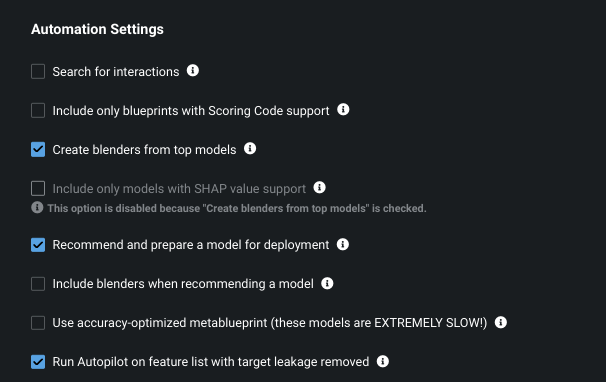Uncheck Run Autopilot with target leakage removed
This screenshot has height=382, width=606.
pos(38,362)
